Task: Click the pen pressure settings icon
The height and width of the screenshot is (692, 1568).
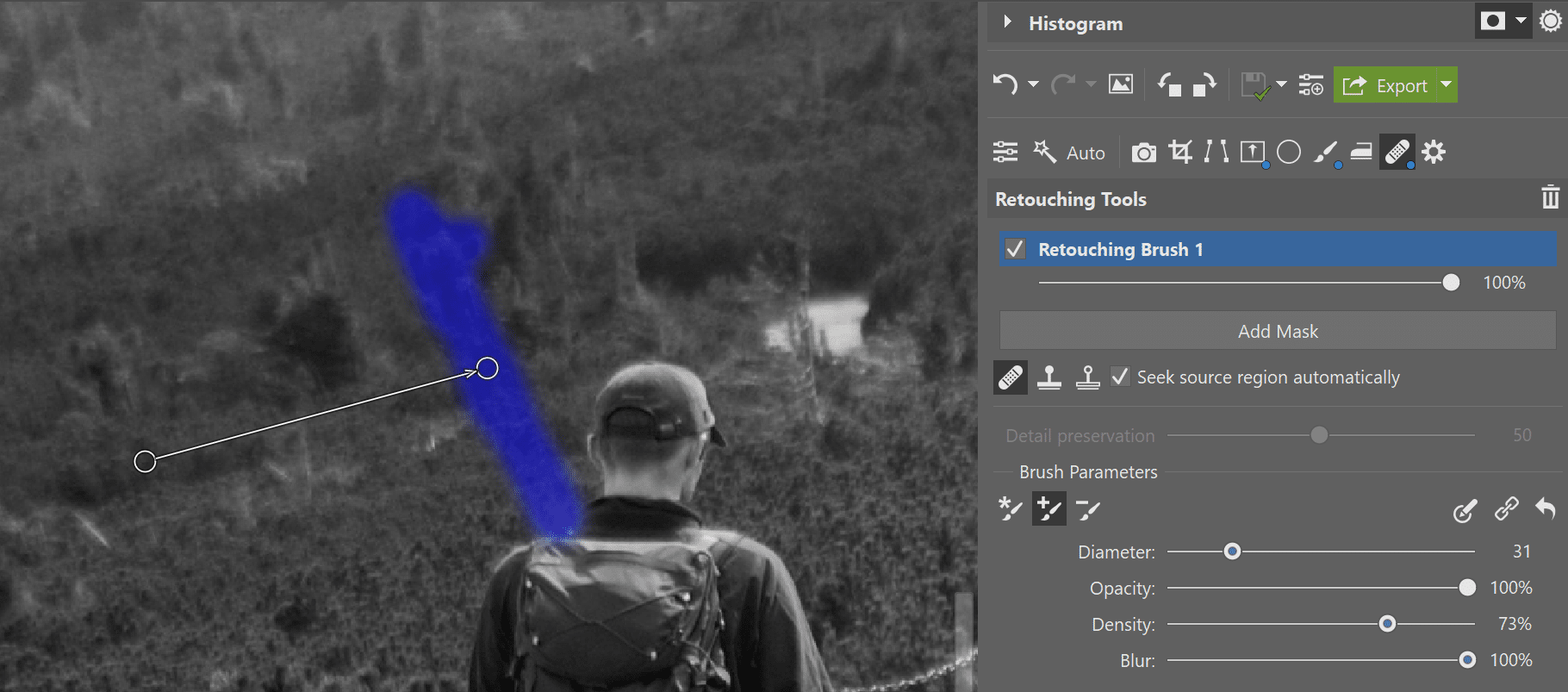Action: (1465, 510)
